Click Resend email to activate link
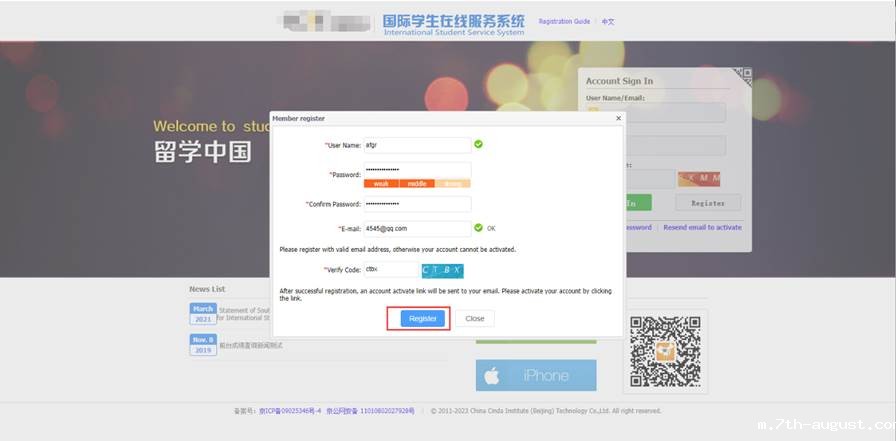 (702, 228)
